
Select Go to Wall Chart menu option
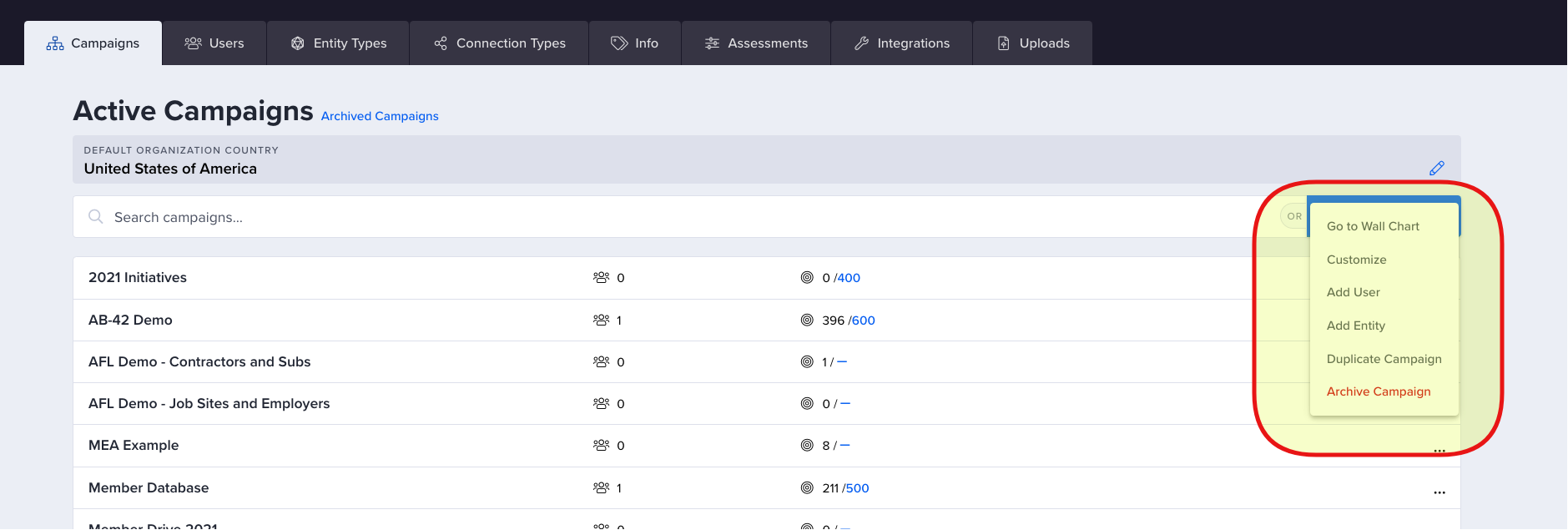pyautogui.click(x=1373, y=226)
